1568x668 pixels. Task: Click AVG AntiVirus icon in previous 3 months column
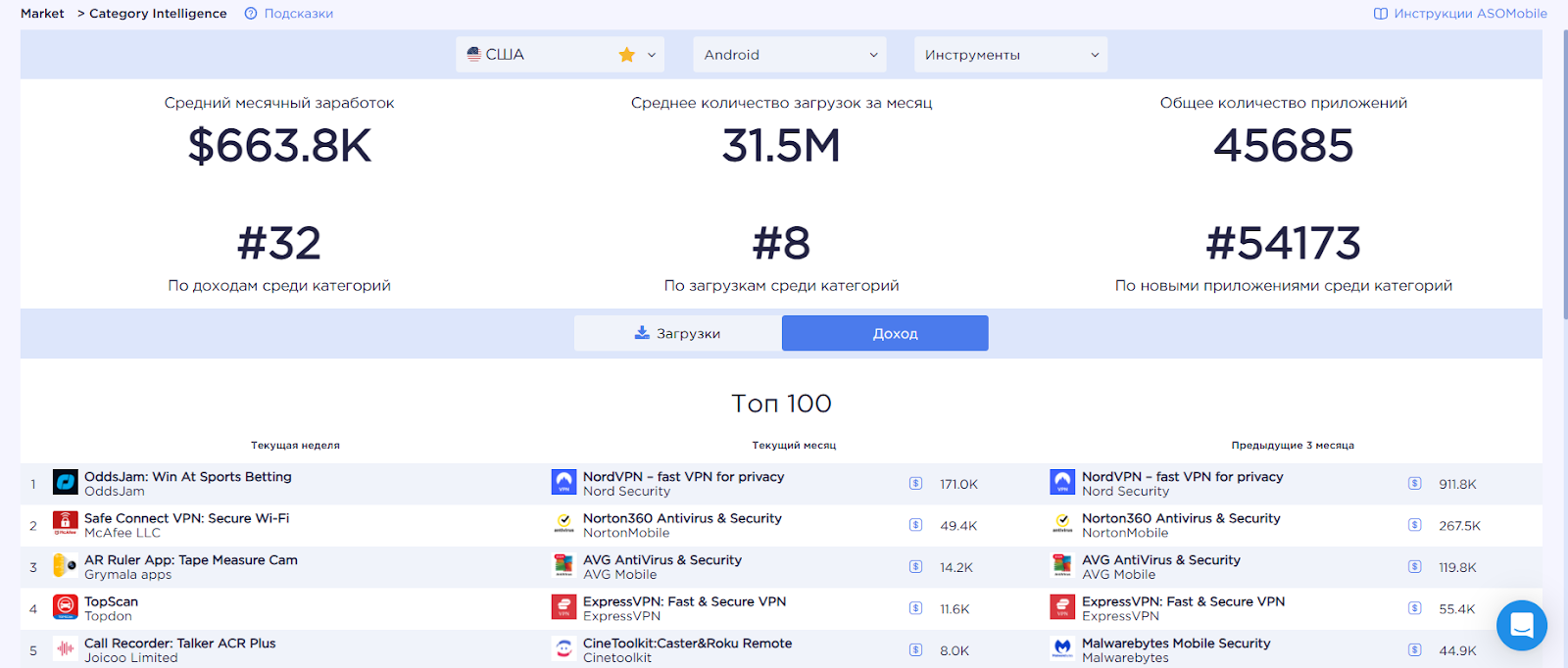(1063, 565)
